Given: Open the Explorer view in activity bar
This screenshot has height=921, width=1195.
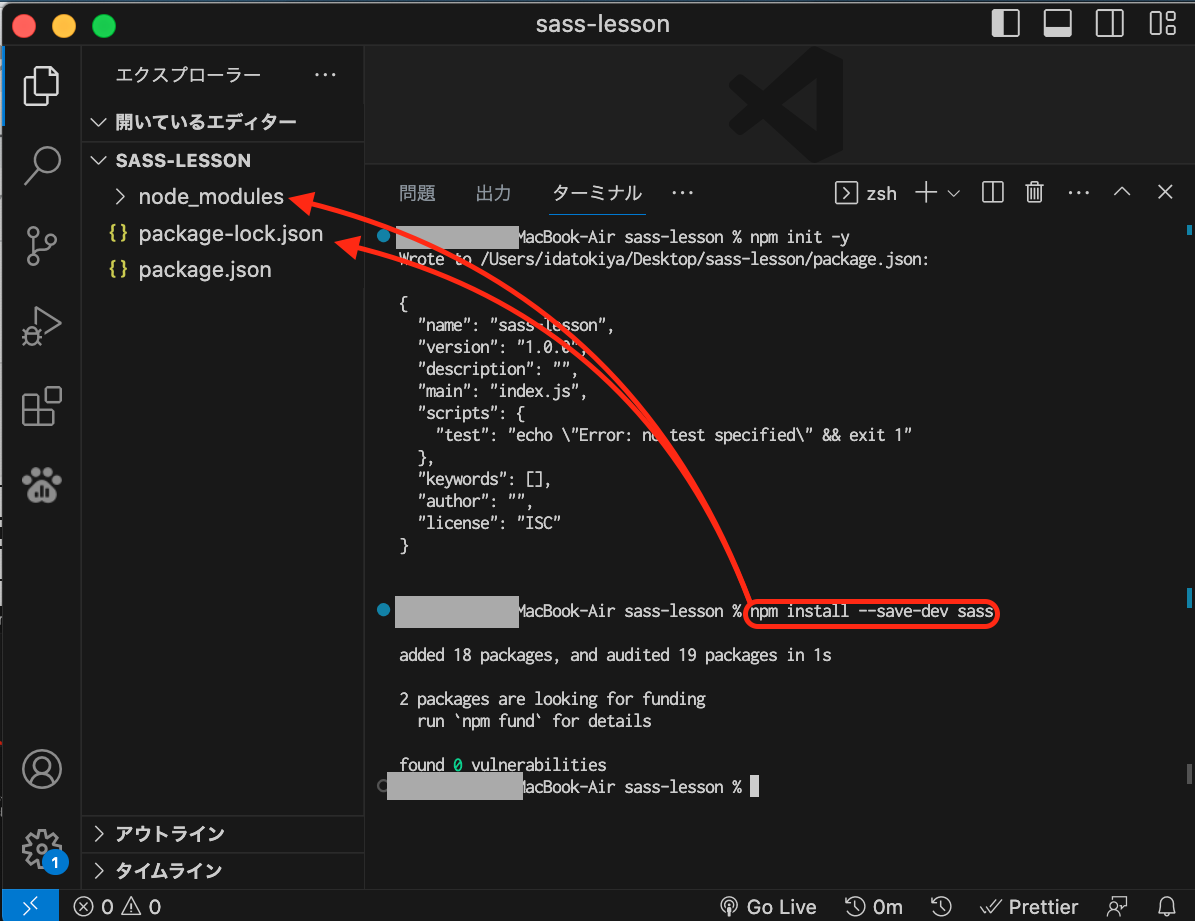Looking at the screenshot, I should point(41,85).
